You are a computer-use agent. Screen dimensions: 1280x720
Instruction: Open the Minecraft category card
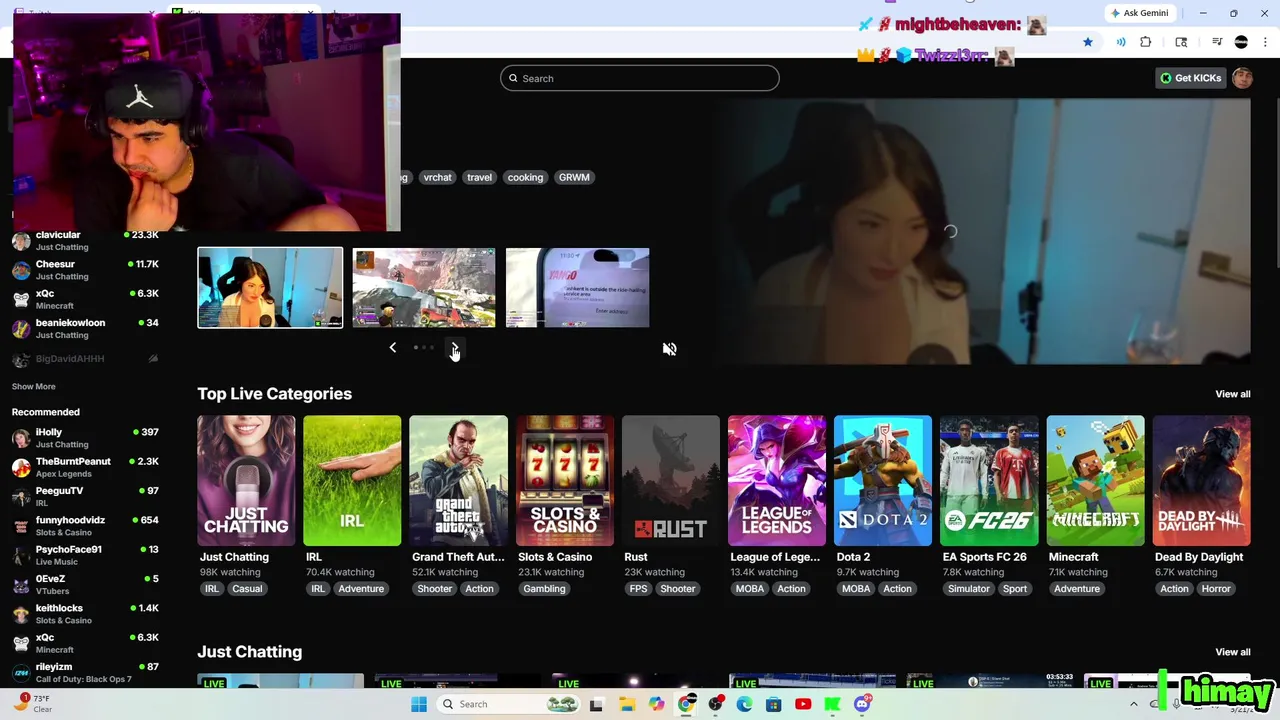pyautogui.click(x=1095, y=480)
